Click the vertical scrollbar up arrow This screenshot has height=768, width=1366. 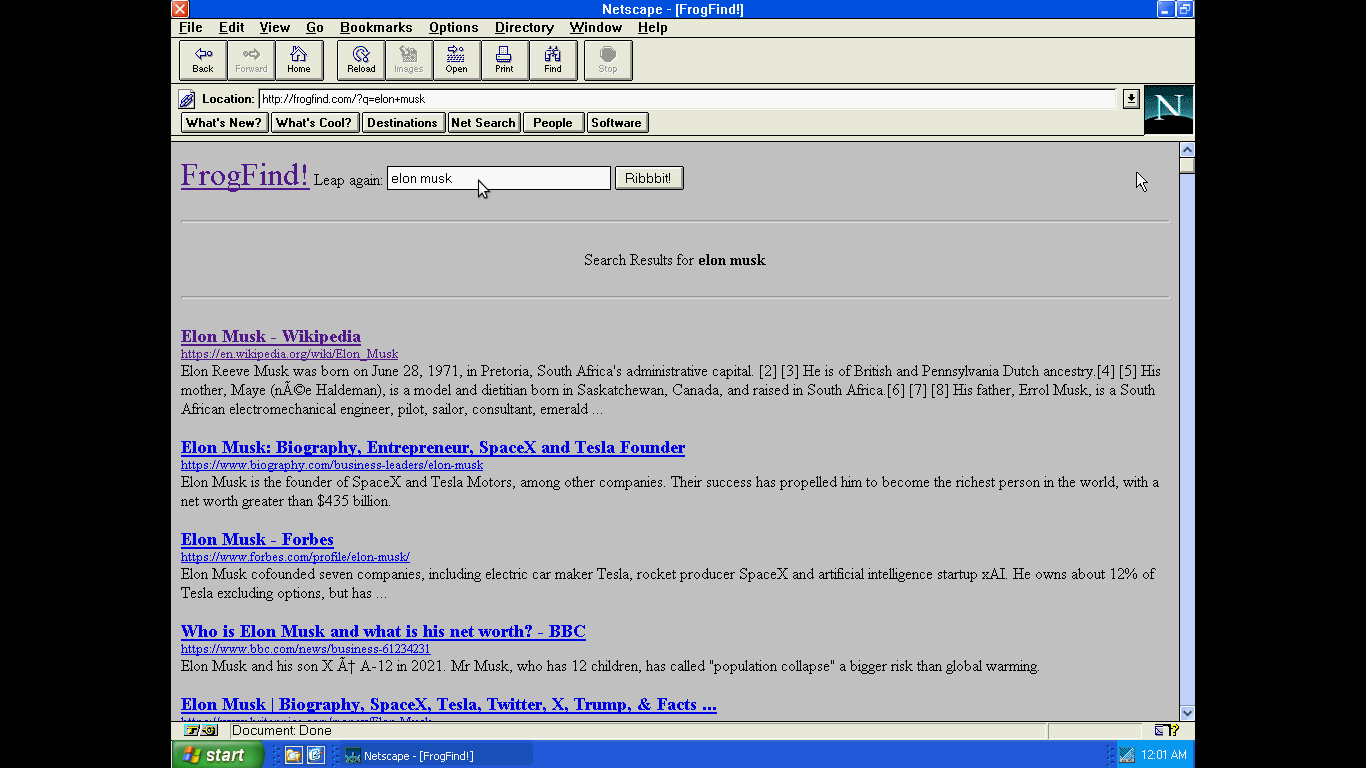pyautogui.click(x=1187, y=150)
